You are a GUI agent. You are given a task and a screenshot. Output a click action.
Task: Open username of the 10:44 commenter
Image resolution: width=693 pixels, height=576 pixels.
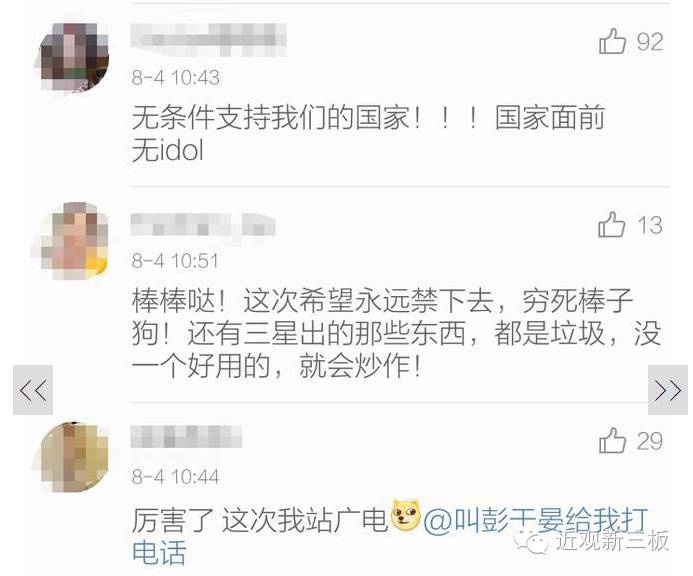(x=186, y=437)
